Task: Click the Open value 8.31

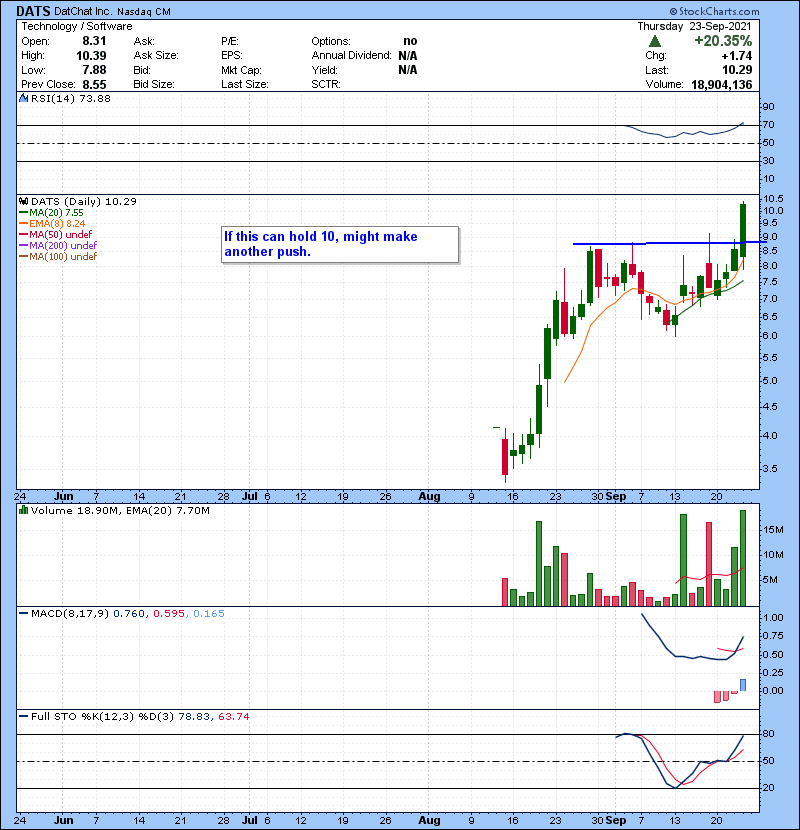Action: [94, 41]
